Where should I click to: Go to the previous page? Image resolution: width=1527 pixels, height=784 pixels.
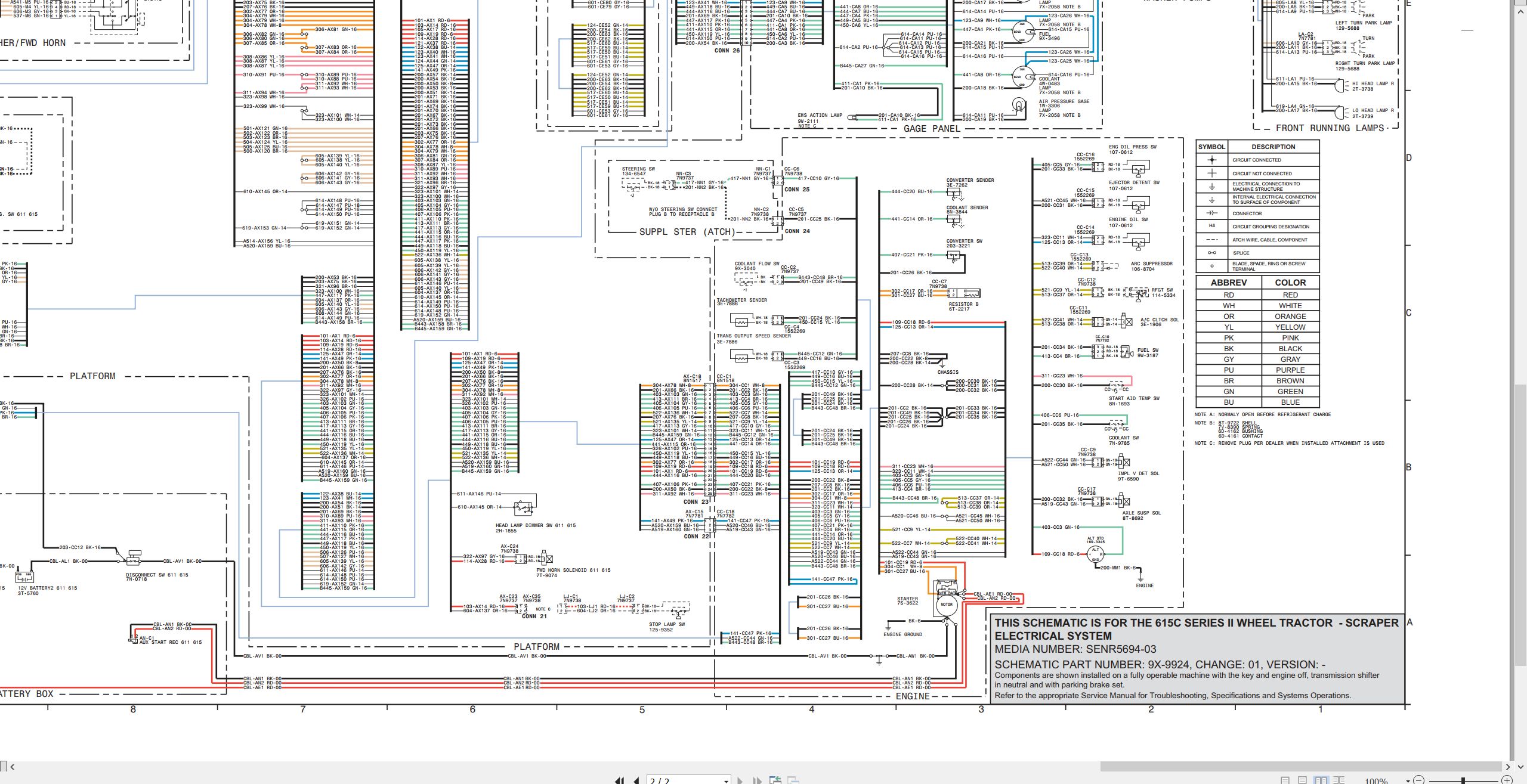click(x=637, y=780)
